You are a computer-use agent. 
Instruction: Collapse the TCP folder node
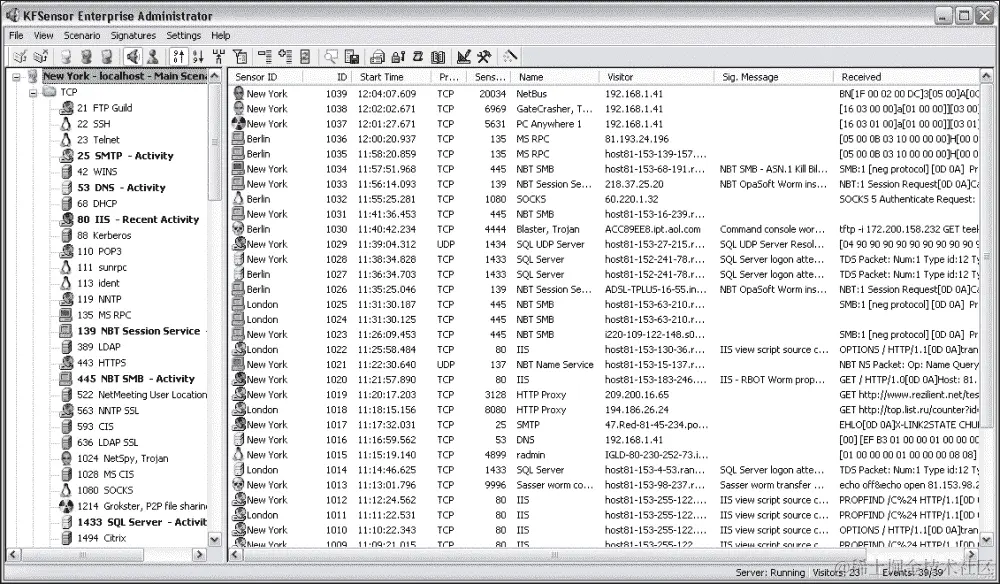[x=33, y=92]
